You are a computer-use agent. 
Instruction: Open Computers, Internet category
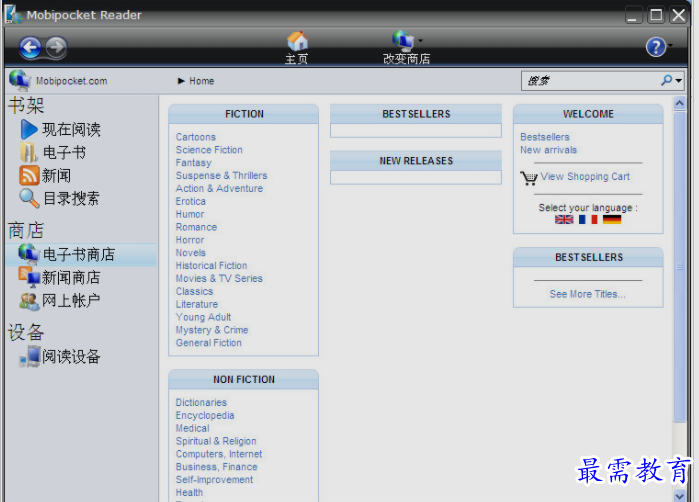click(x=219, y=454)
